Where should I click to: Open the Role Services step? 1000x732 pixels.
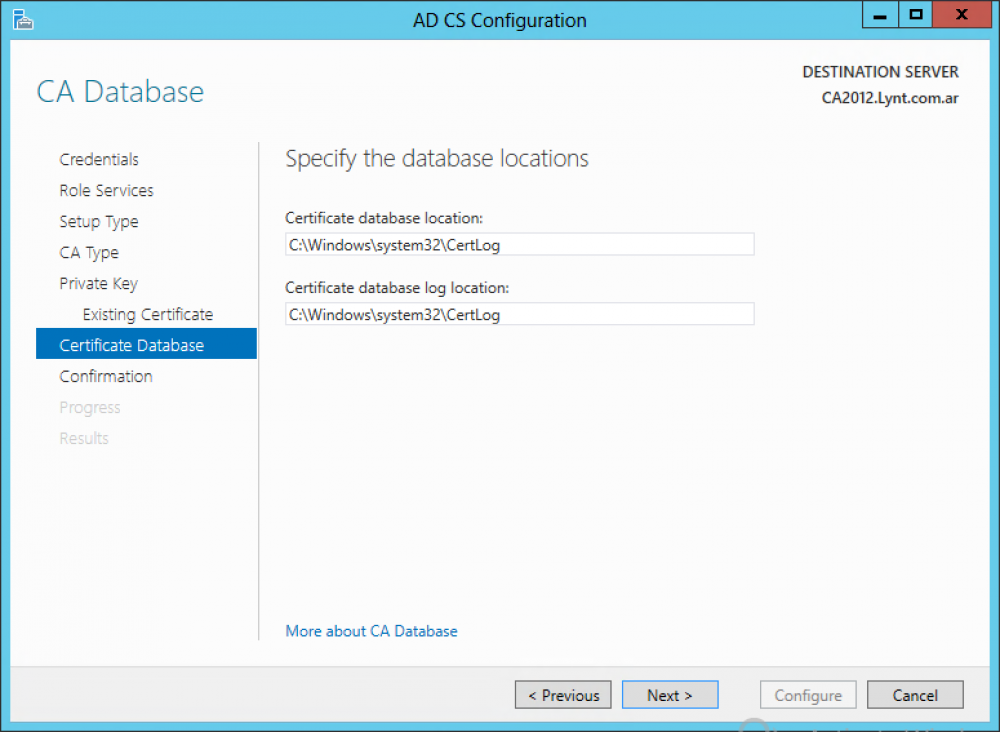pyautogui.click(x=106, y=191)
